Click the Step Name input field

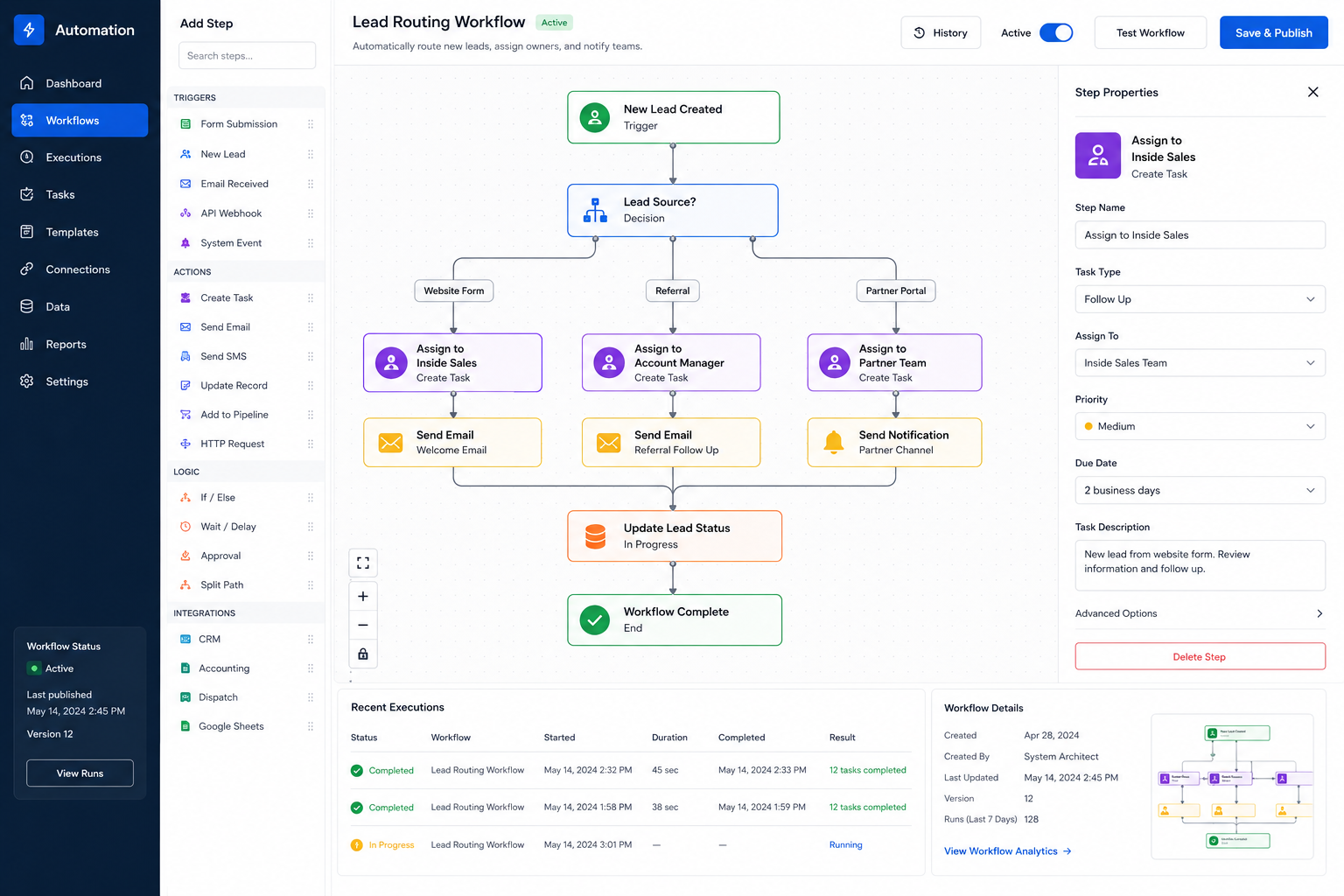coord(1200,235)
